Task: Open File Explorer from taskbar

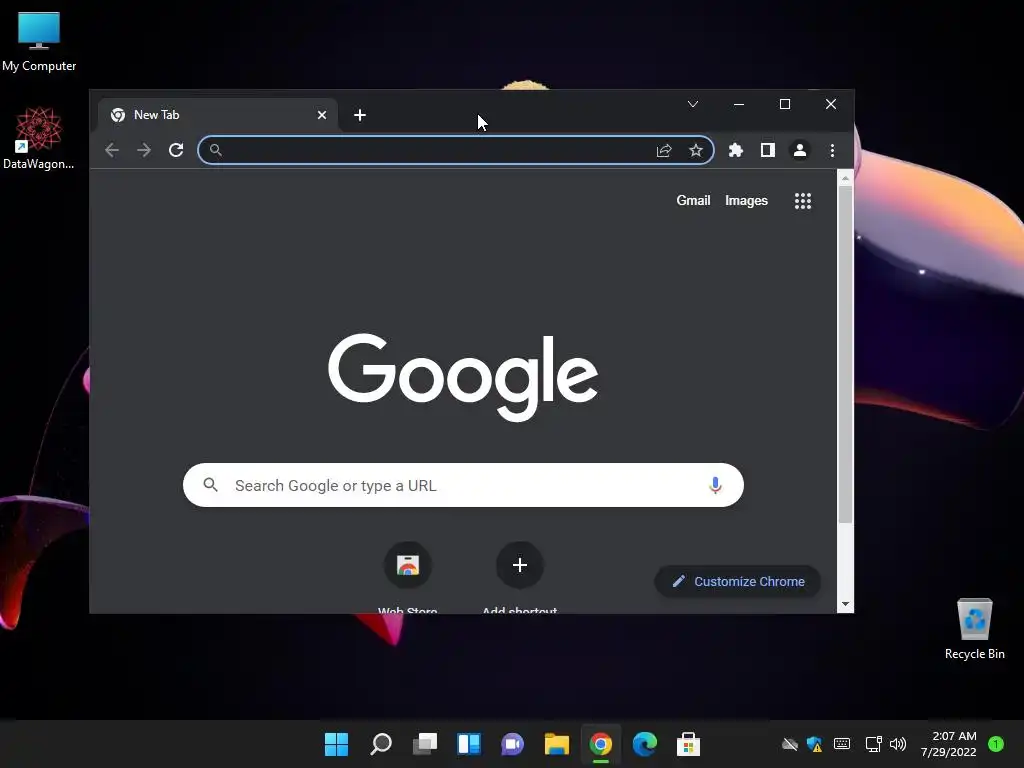Action: click(x=556, y=744)
